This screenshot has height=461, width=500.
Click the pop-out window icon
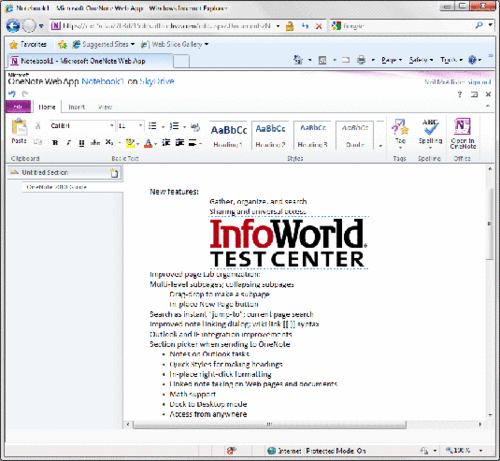pyautogui.click(x=474, y=95)
